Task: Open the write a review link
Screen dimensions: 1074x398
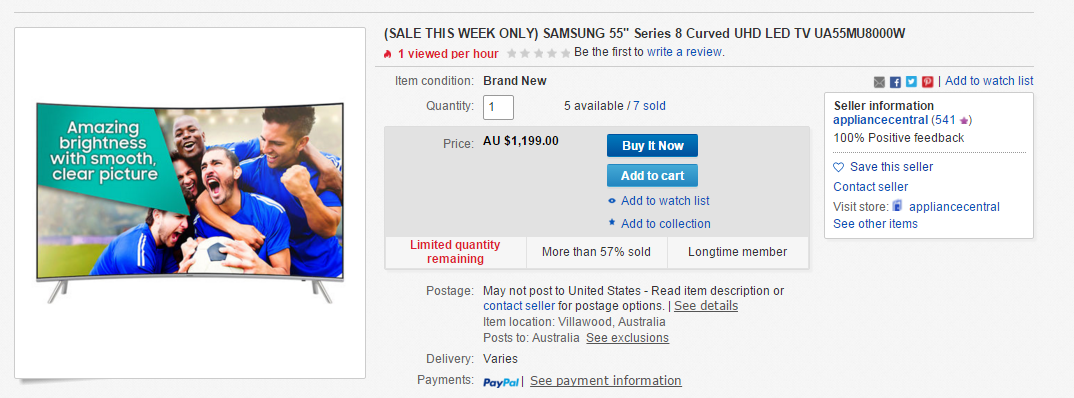Action: (684, 51)
